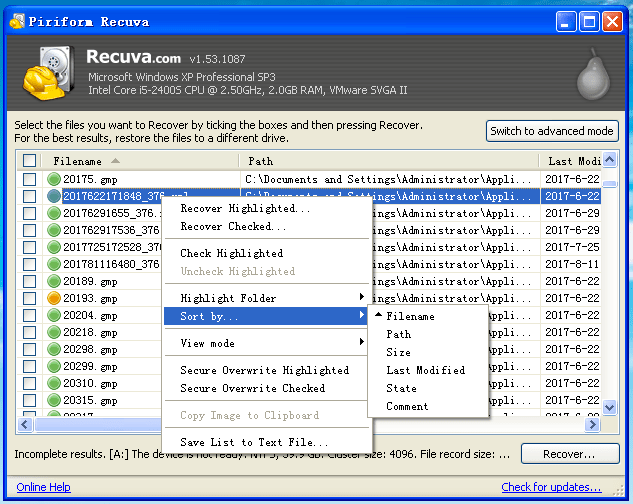Click the vertical scrollbar thumb

pyautogui.click(x=610, y=184)
